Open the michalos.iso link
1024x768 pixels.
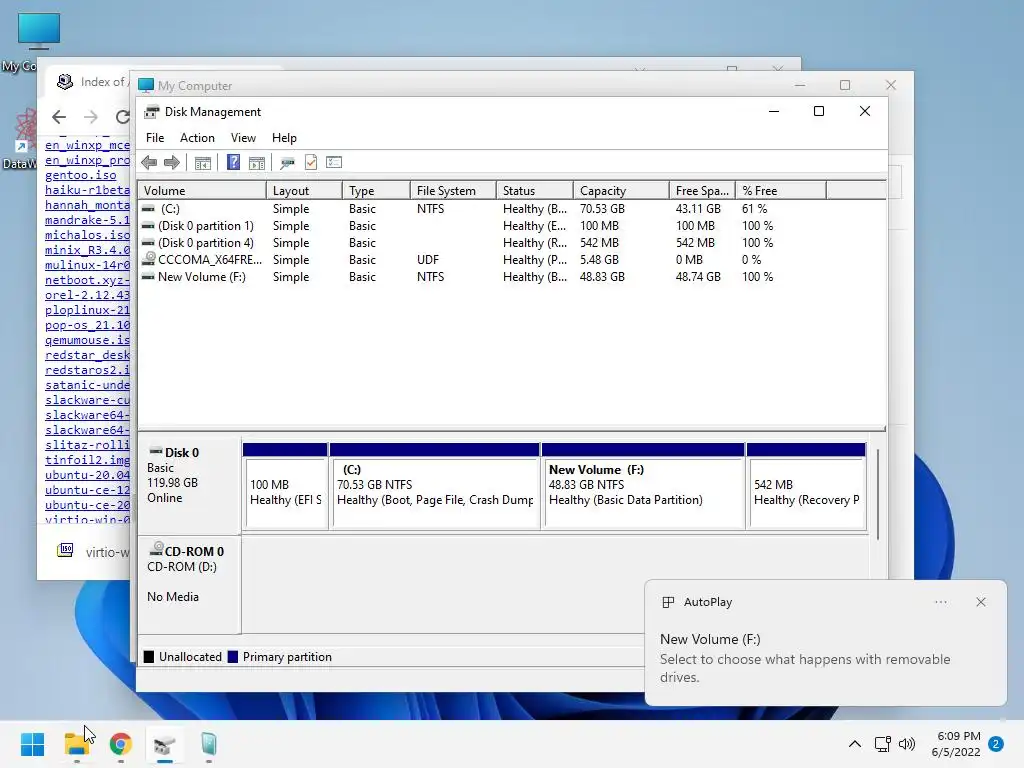[88, 235]
